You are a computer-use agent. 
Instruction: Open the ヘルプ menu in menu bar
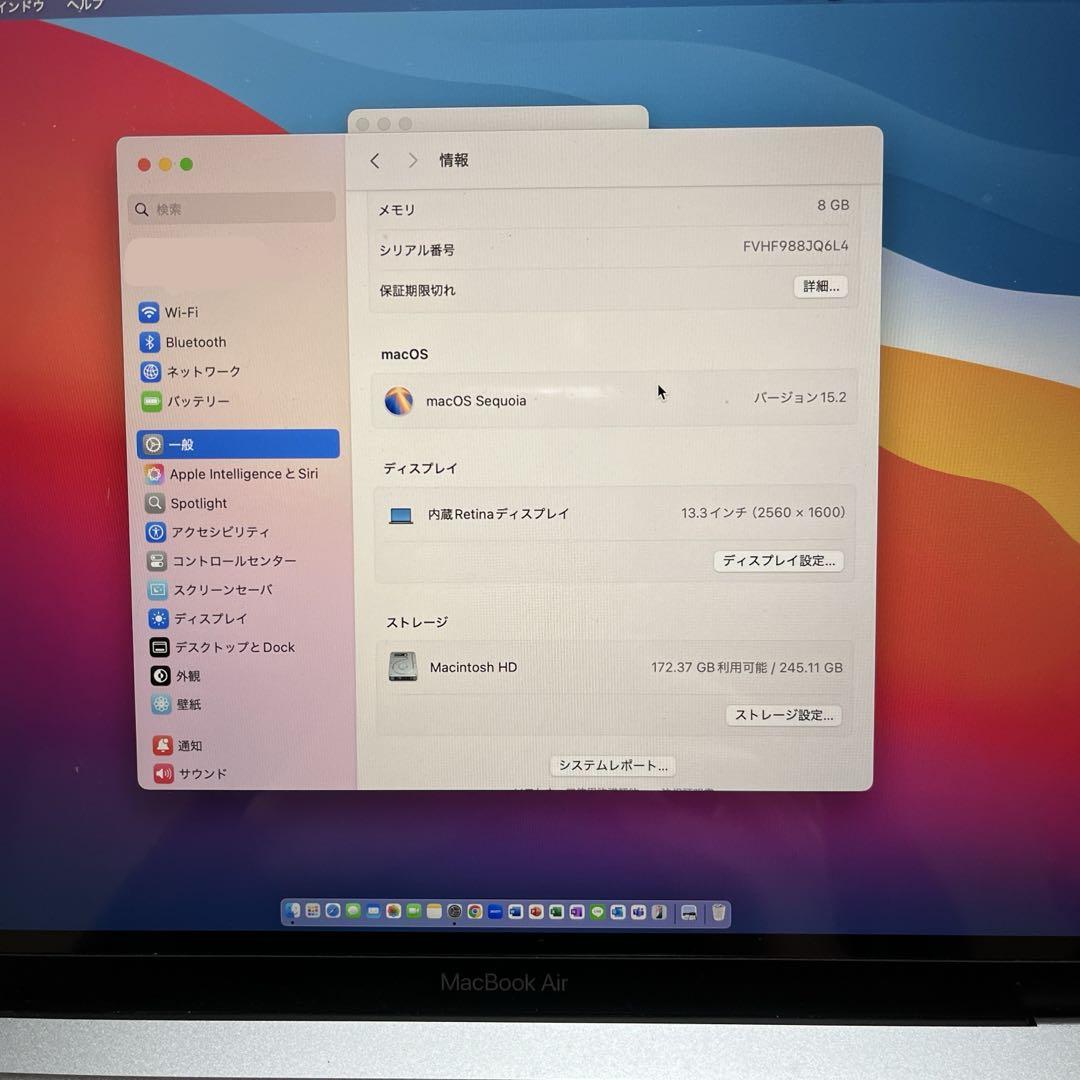[x=85, y=6]
